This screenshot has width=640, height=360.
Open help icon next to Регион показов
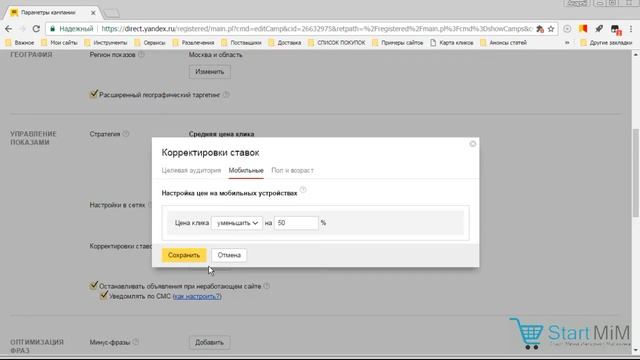(141, 54)
